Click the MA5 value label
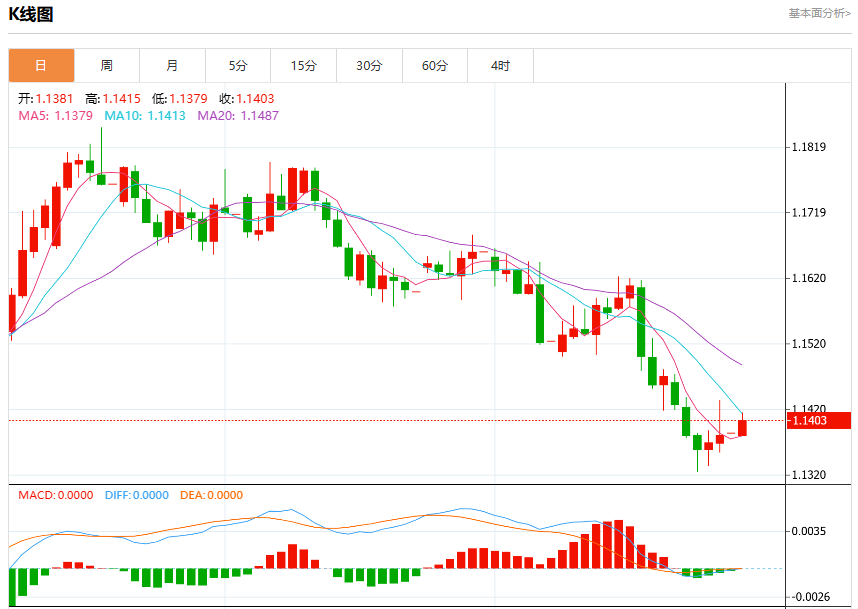Screen dimensions: 858x609 55,115
